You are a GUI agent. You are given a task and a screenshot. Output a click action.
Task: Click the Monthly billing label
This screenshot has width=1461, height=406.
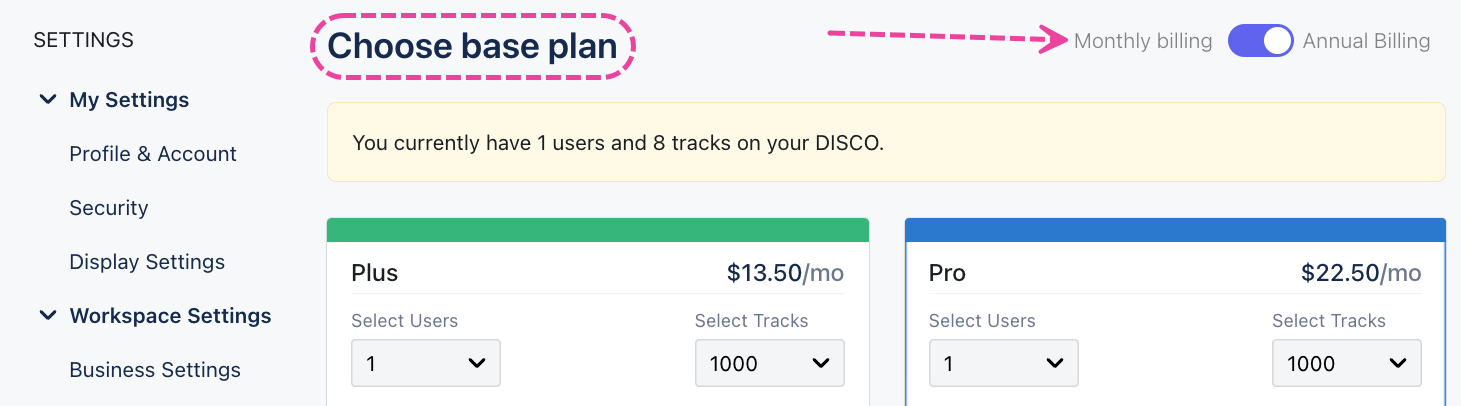coord(1142,41)
